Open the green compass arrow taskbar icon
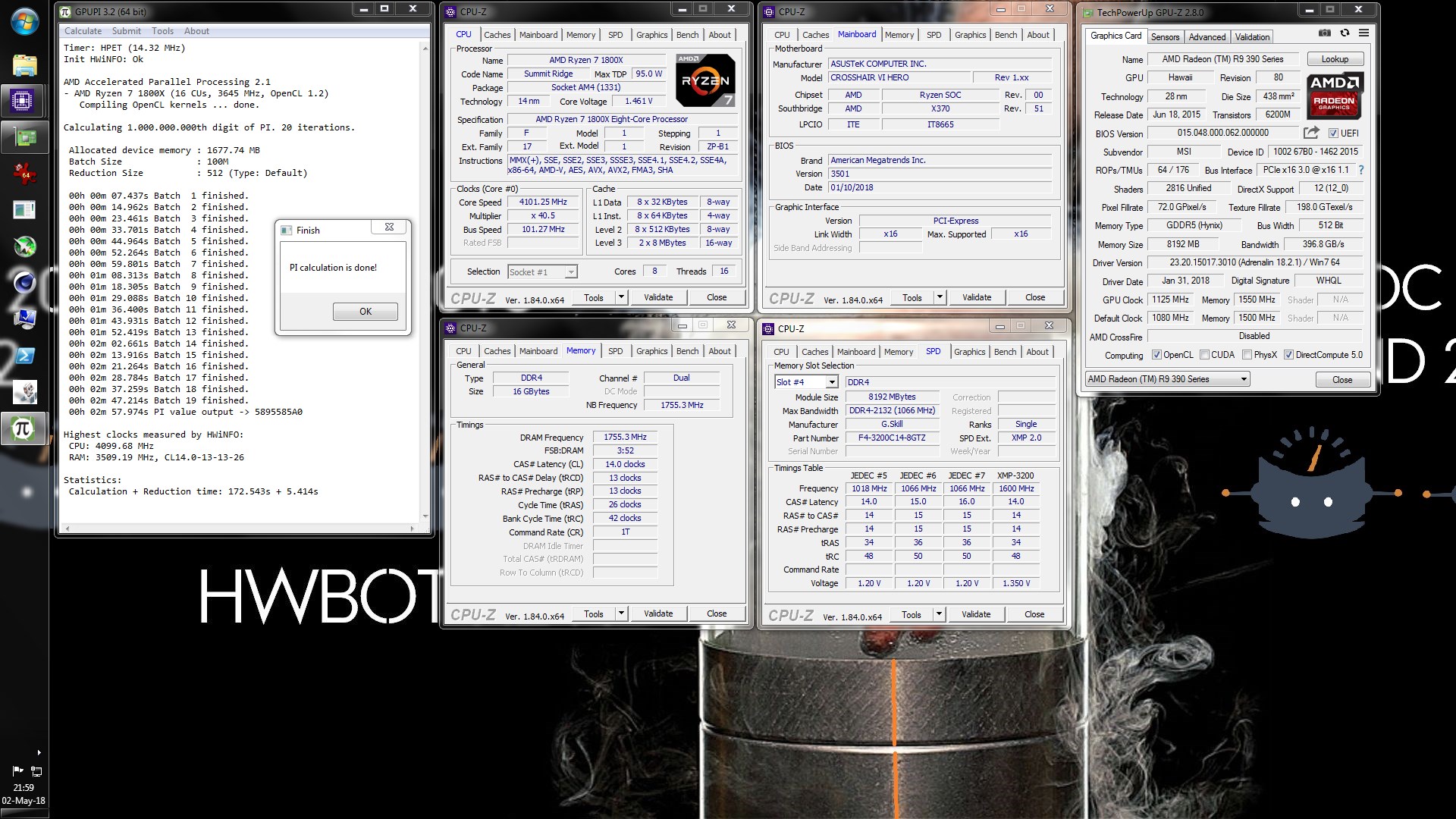 24,246
